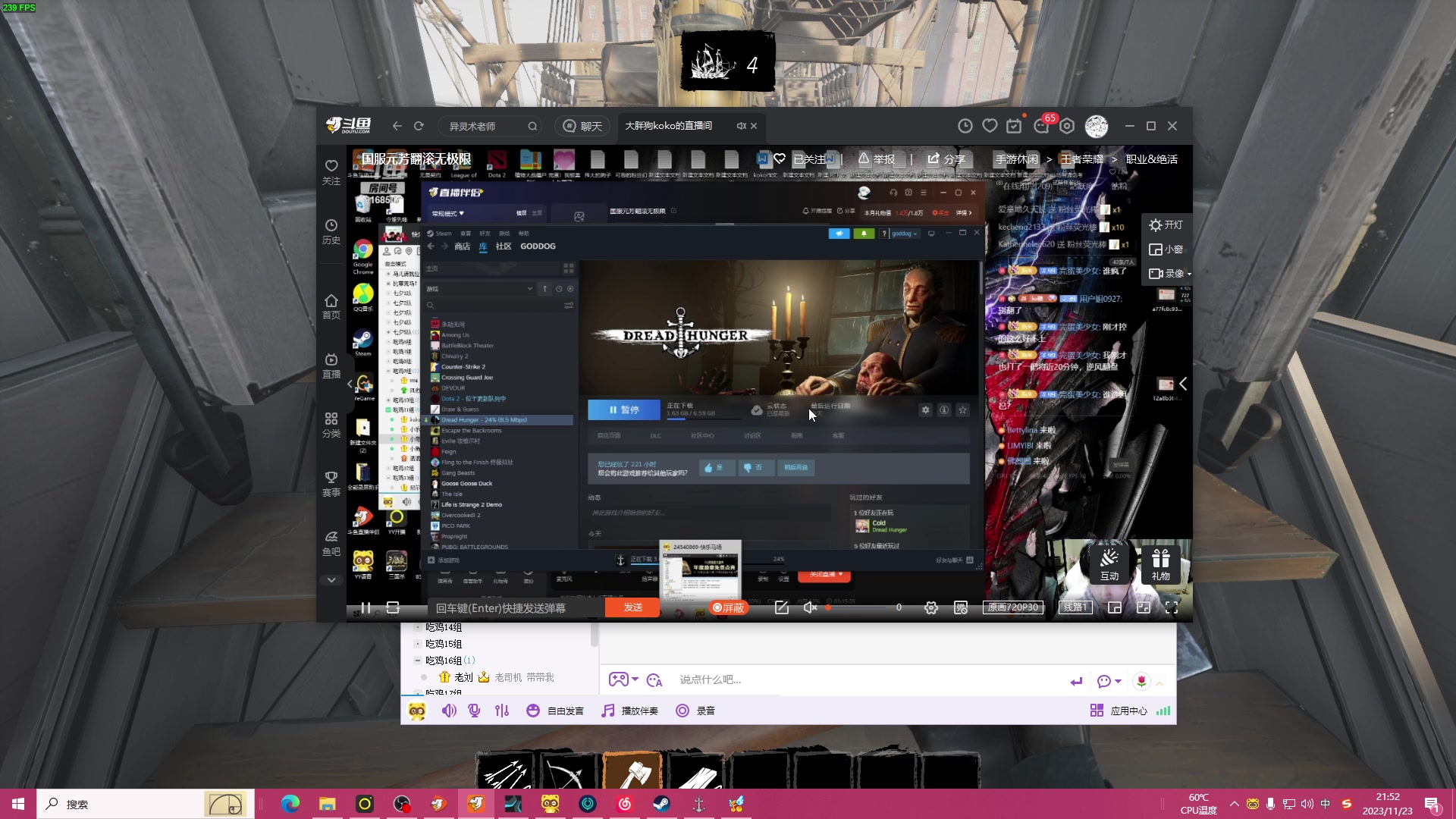Pause the live stream playback
The image size is (1456, 819).
click(x=366, y=607)
